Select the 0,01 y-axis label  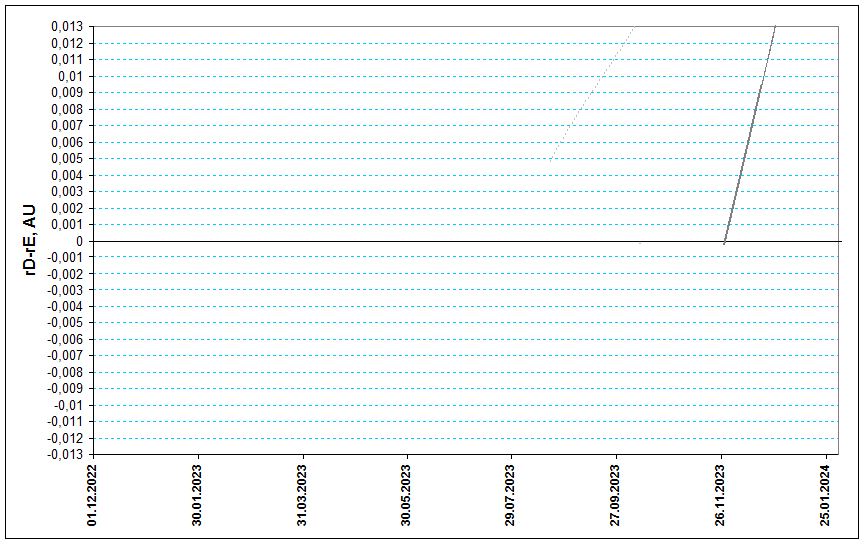[x=71, y=76]
